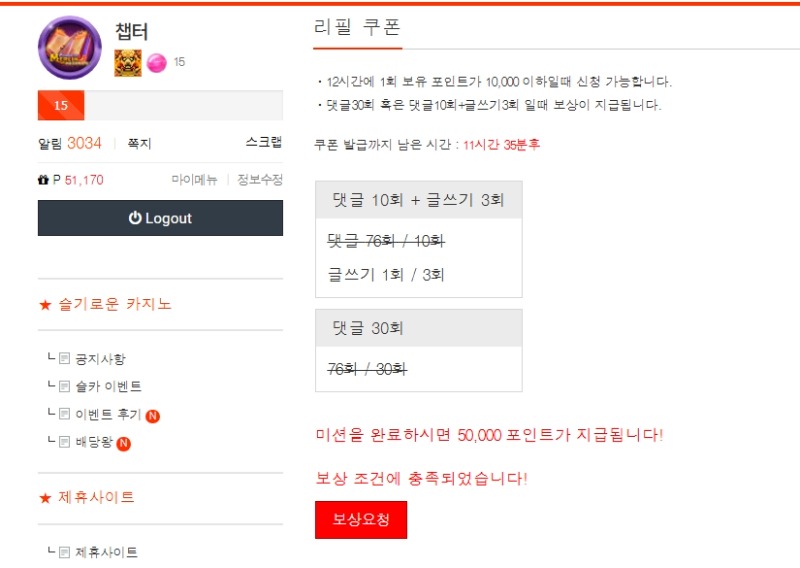Open the 슬카 이벤트 menu item
Viewport: 800px width, 568px height.
(x=108, y=386)
